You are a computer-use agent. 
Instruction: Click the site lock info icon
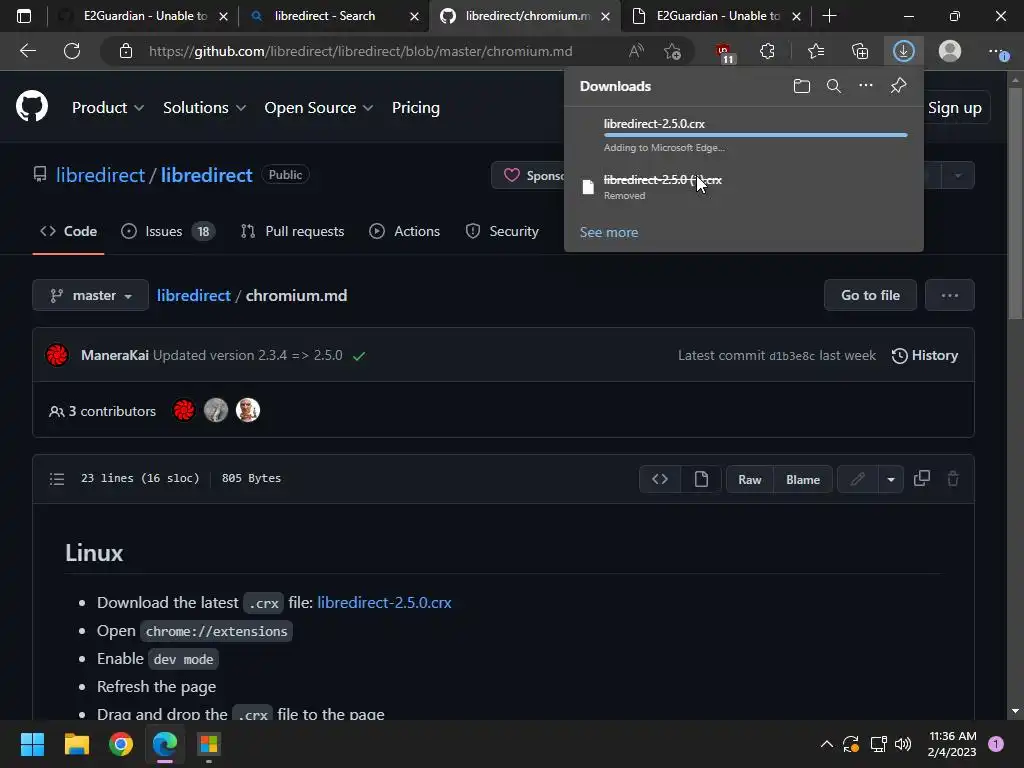pos(126,51)
